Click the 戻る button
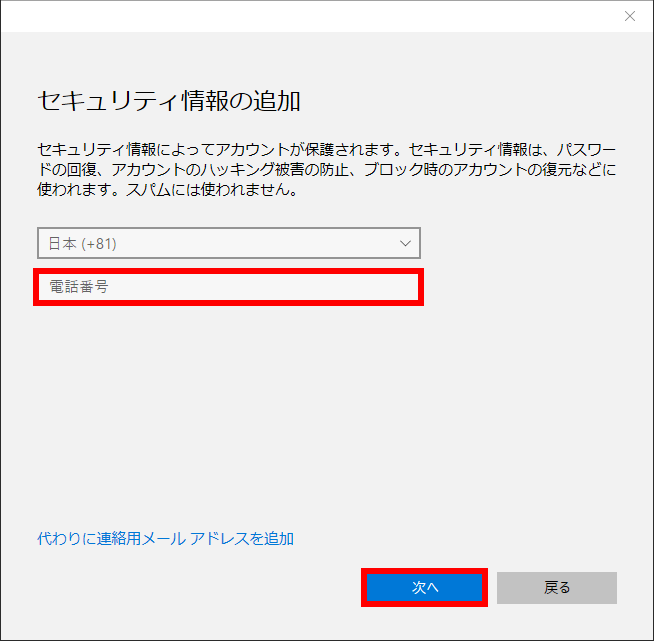This screenshot has height=641, width=654. tap(556, 588)
